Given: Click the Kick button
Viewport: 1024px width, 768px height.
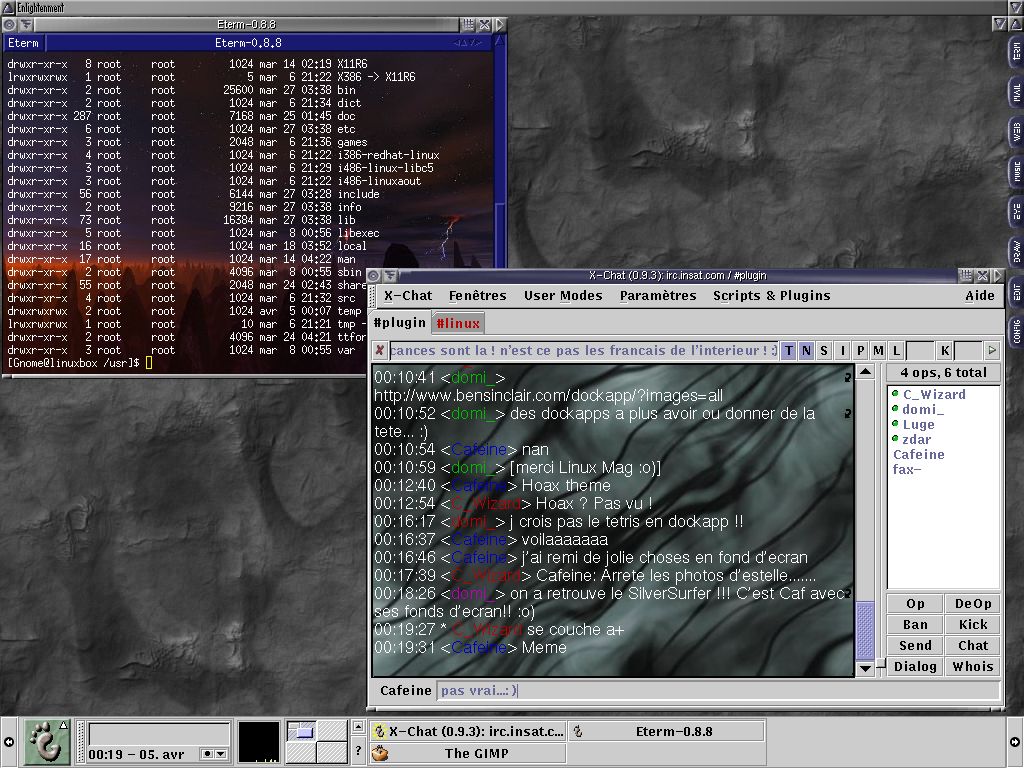Looking at the screenshot, I should tap(972, 625).
